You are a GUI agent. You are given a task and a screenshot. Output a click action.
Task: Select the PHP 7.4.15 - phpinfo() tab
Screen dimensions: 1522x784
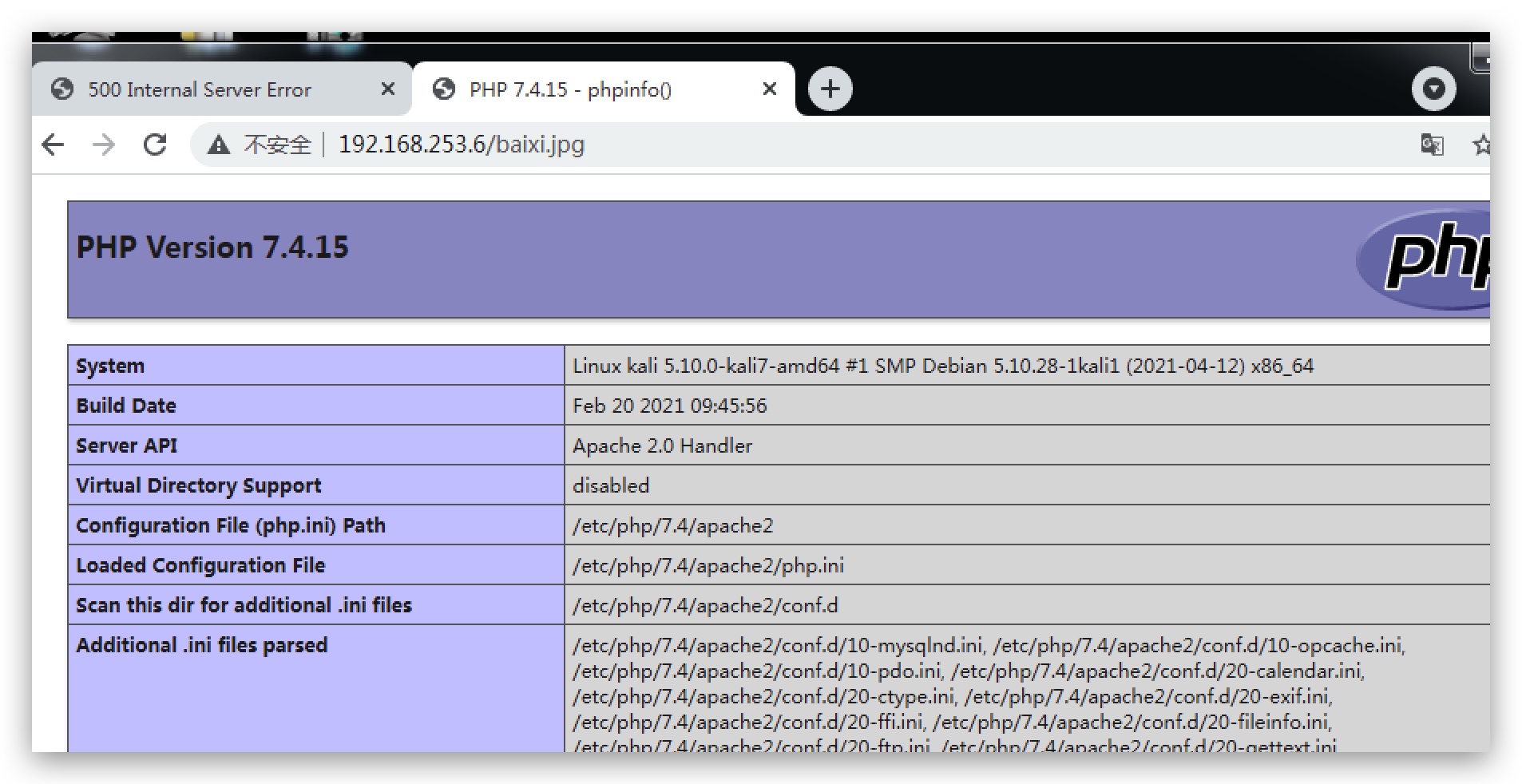[x=604, y=89]
